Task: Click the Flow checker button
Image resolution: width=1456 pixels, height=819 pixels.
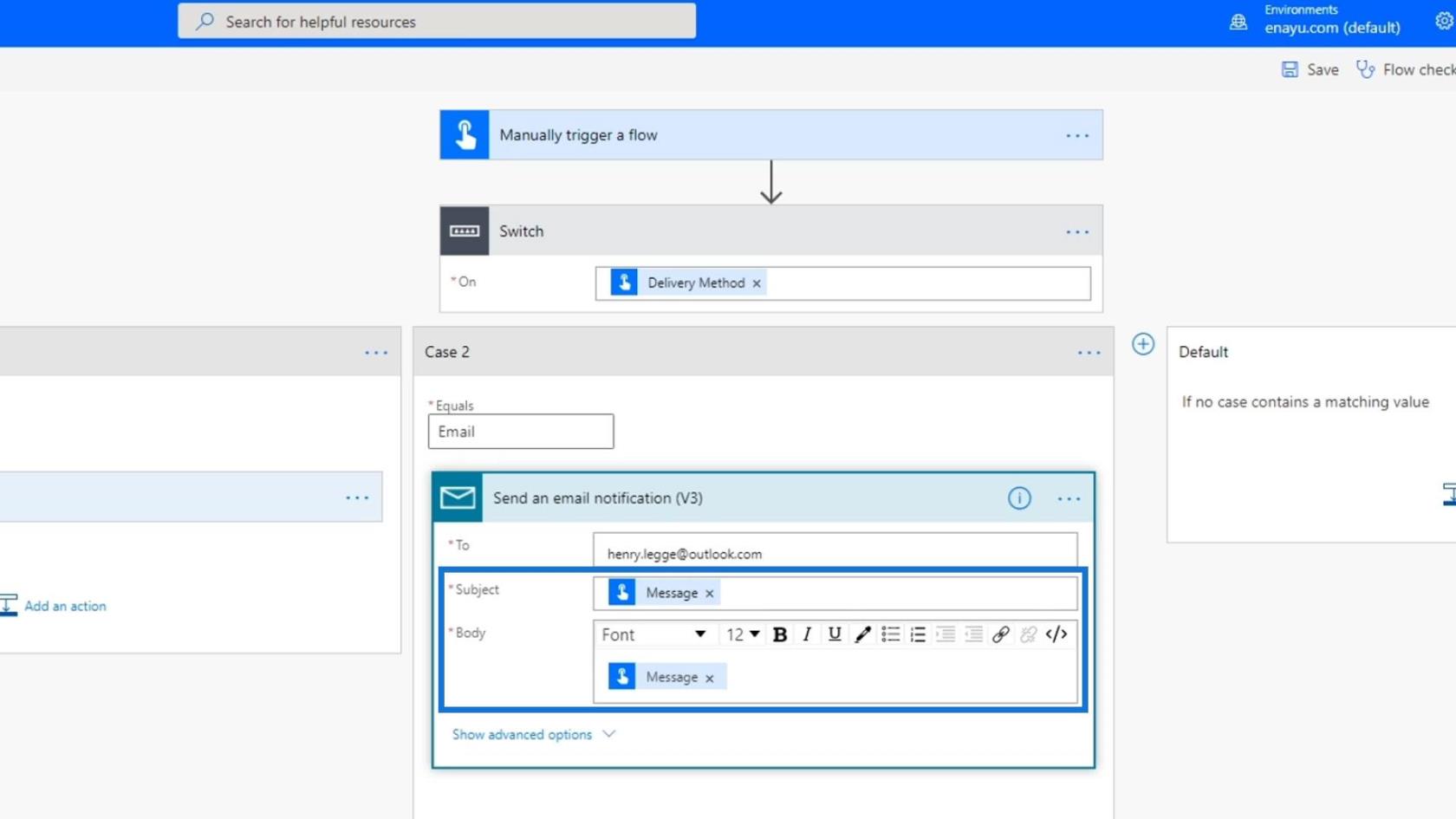Action: [x=1406, y=69]
